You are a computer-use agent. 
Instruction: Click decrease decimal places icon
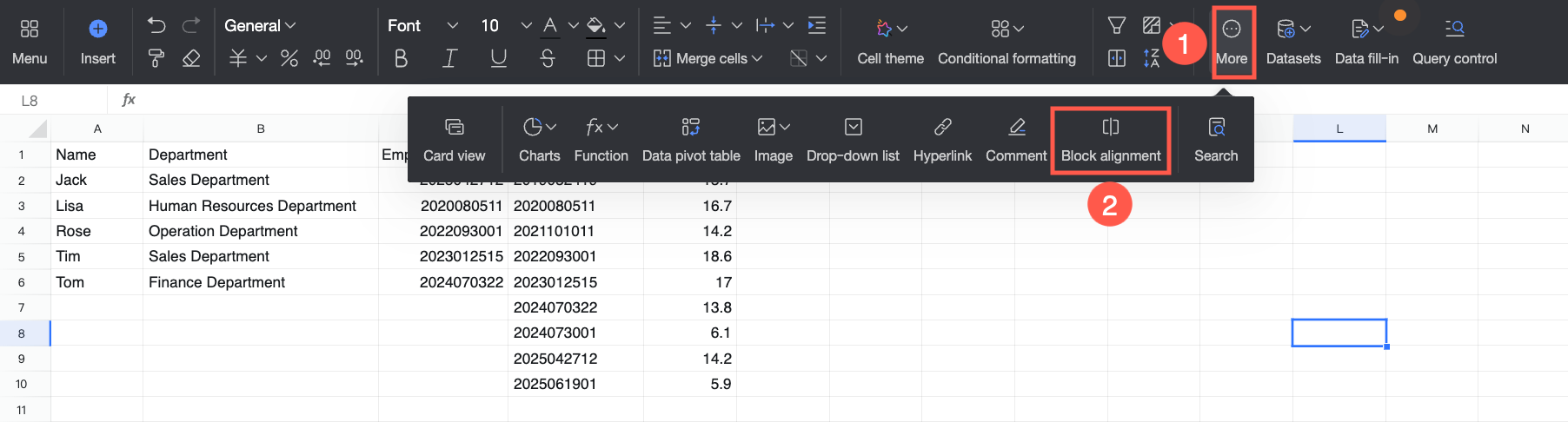click(x=322, y=58)
